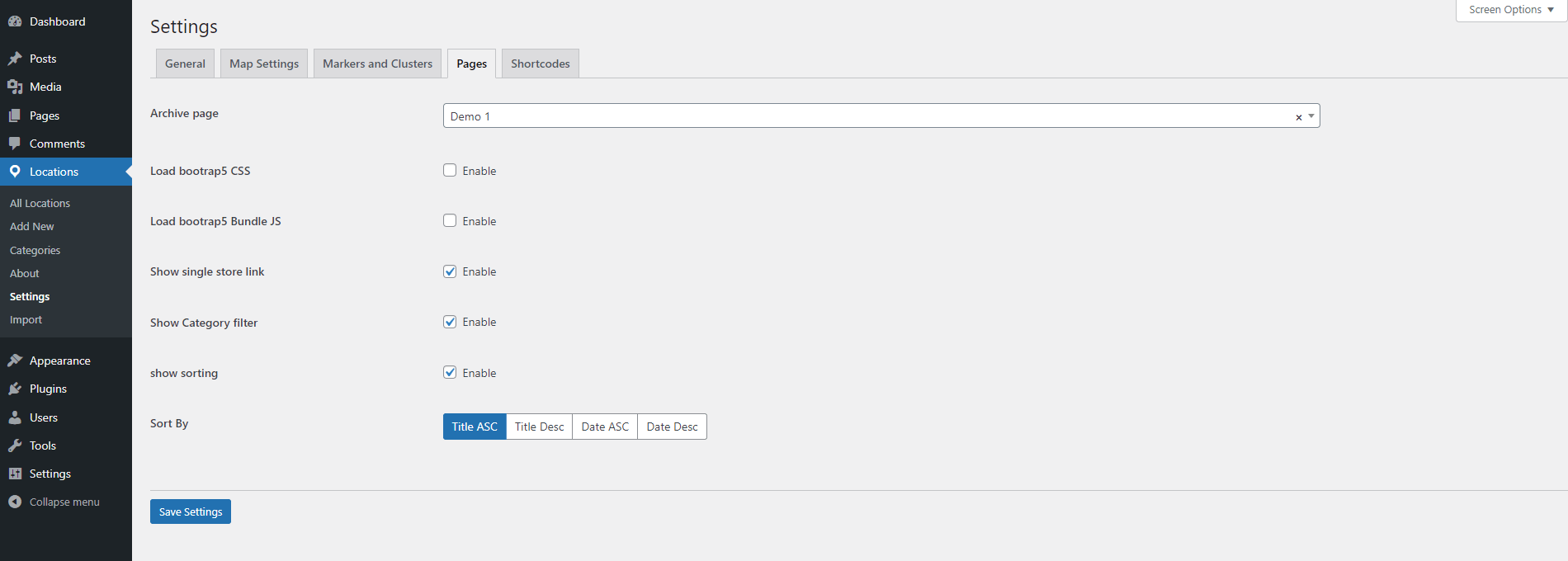
Task: Select Title ASC sort option
Action: coord(475,427)
